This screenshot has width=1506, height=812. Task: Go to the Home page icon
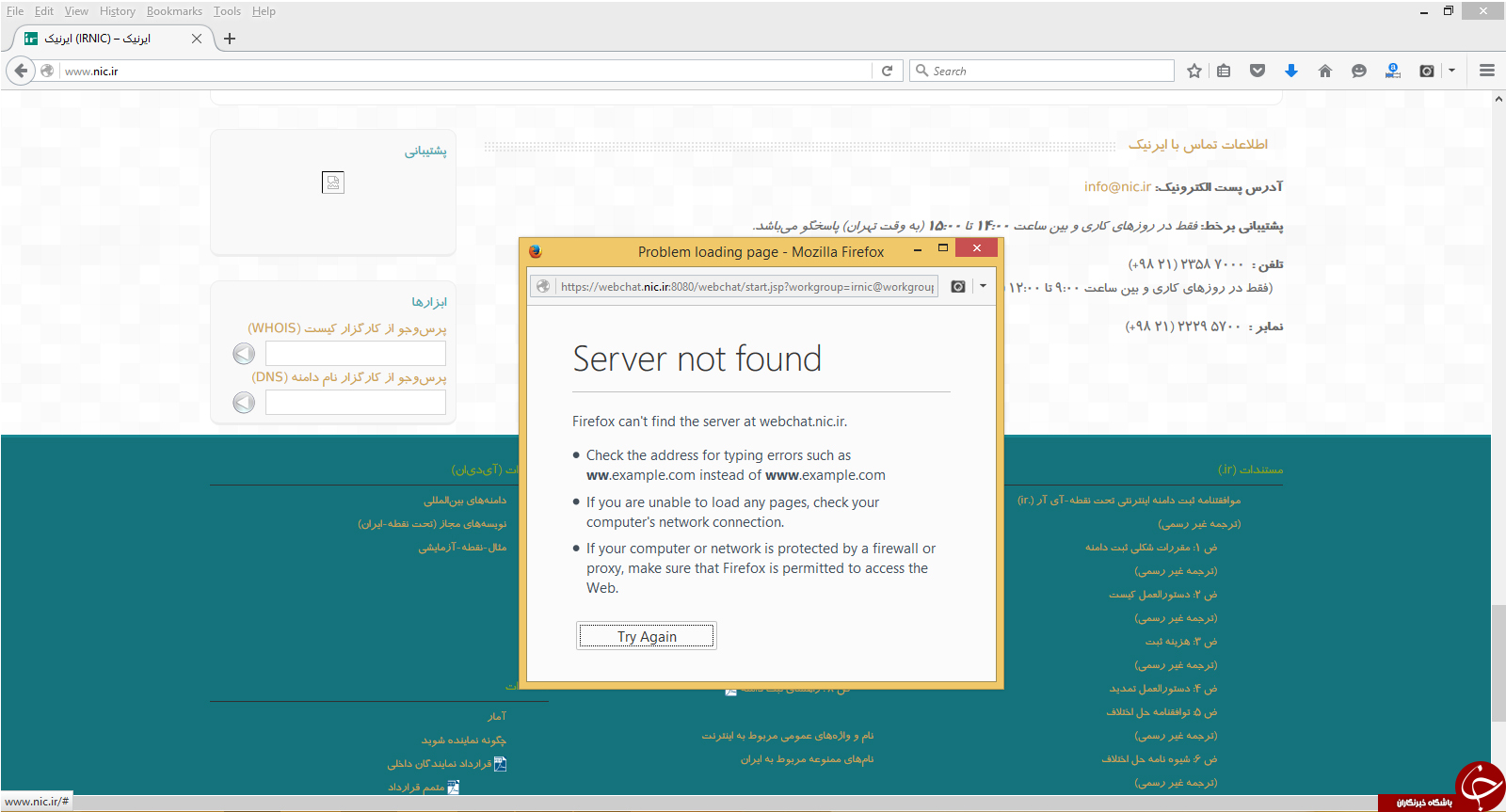pyautogui.click(x=1325, y=71)
